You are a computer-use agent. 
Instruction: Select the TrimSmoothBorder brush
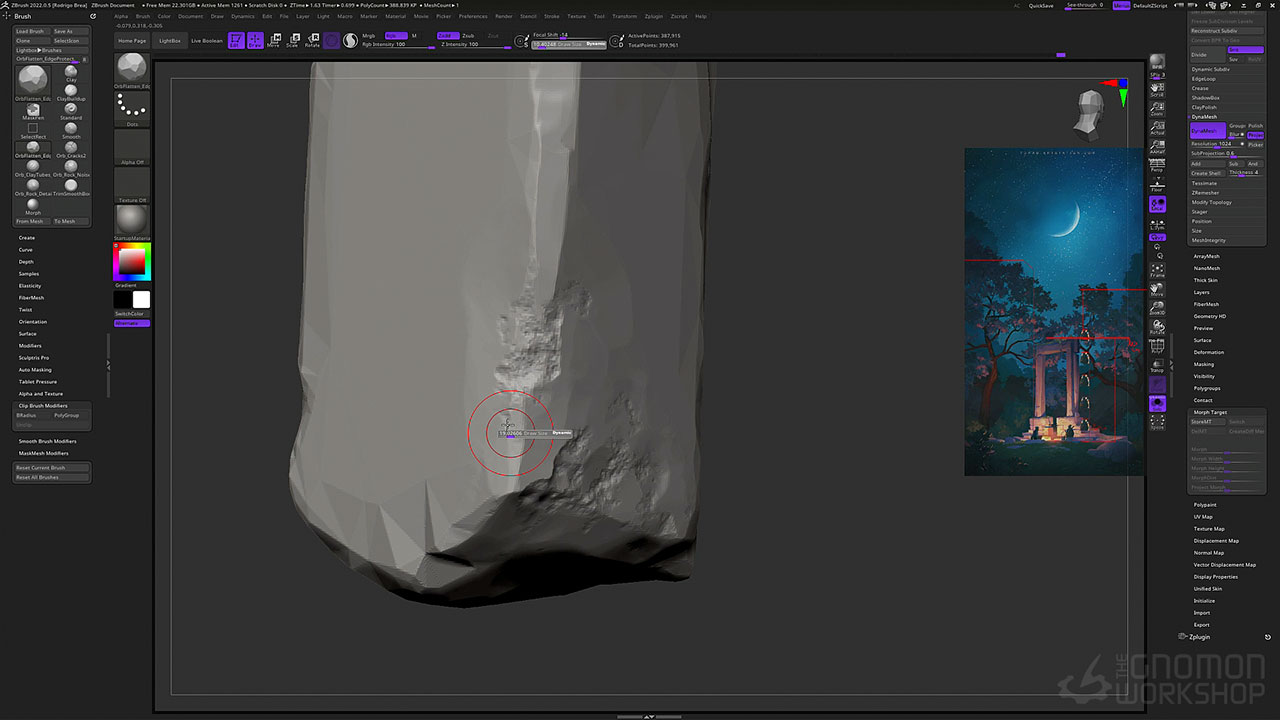(71, 187)
